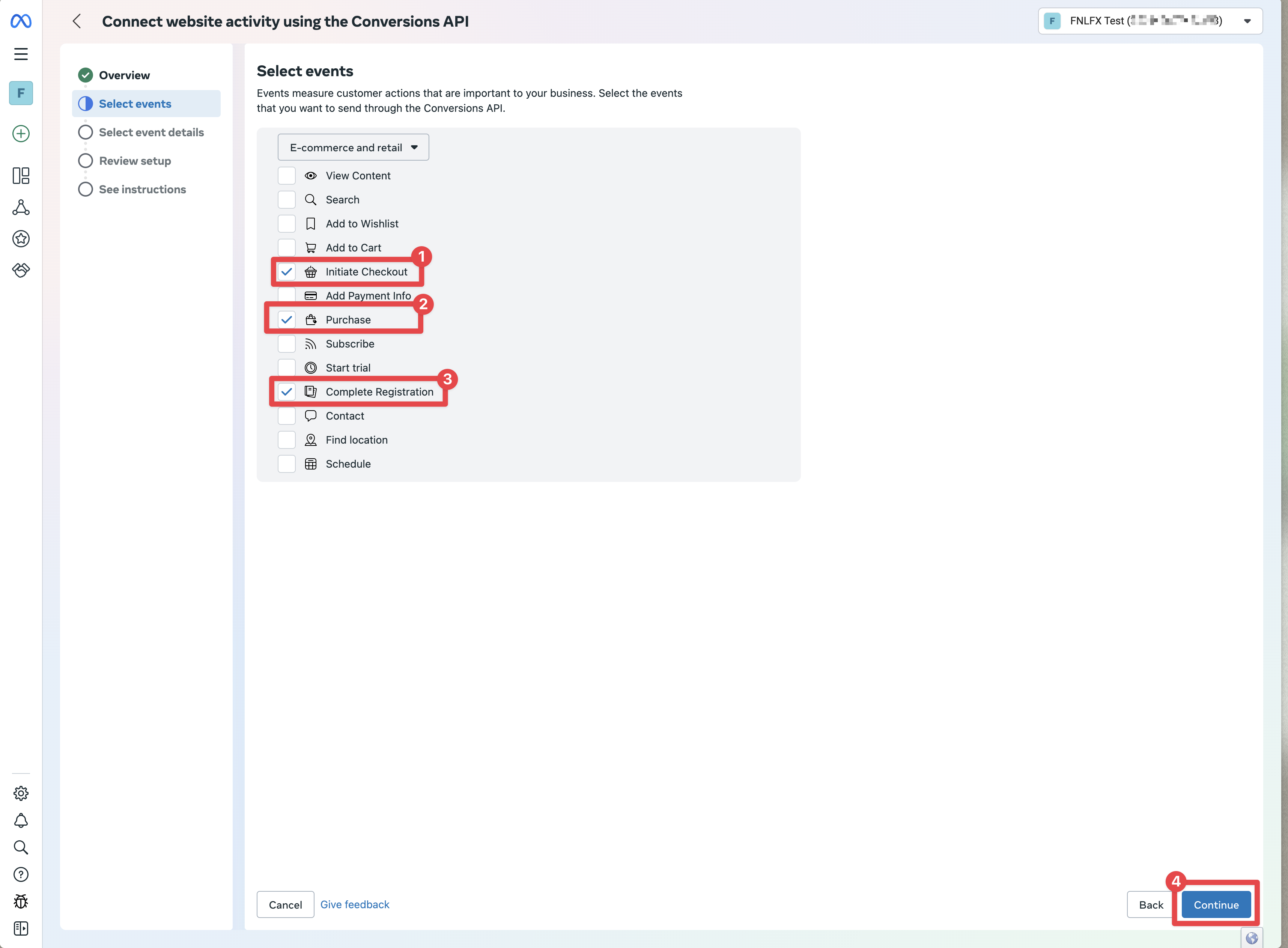Expand the E-commerce and retail dropdown
The image size is (1288, 948).
353,147
